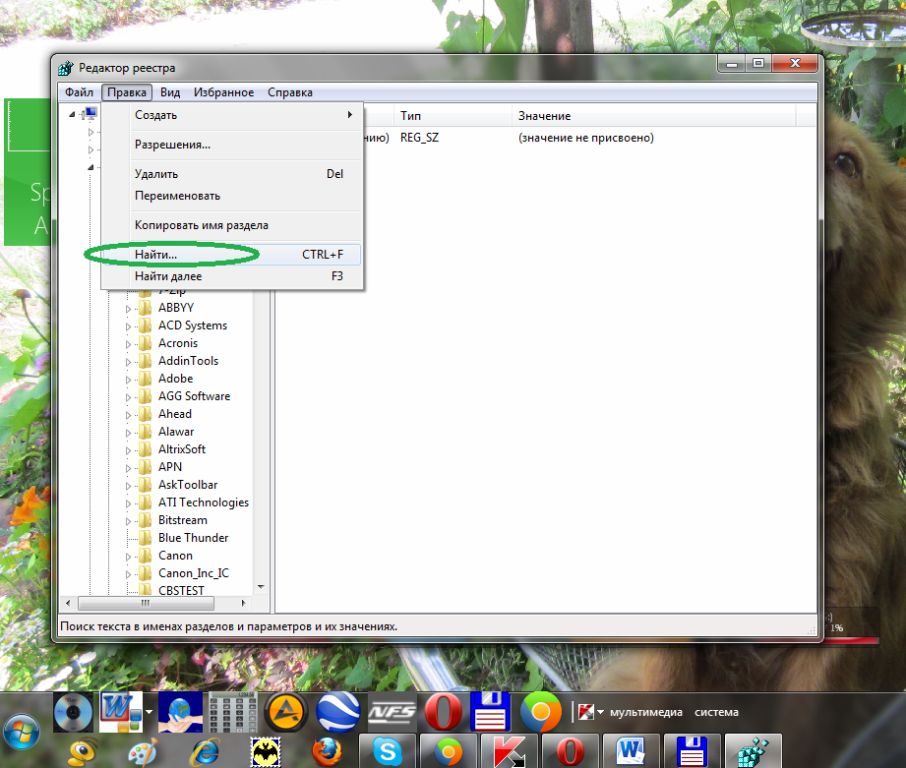906x768 pixels.
Task: Open the Избранное menu
Action: point(223,92)
